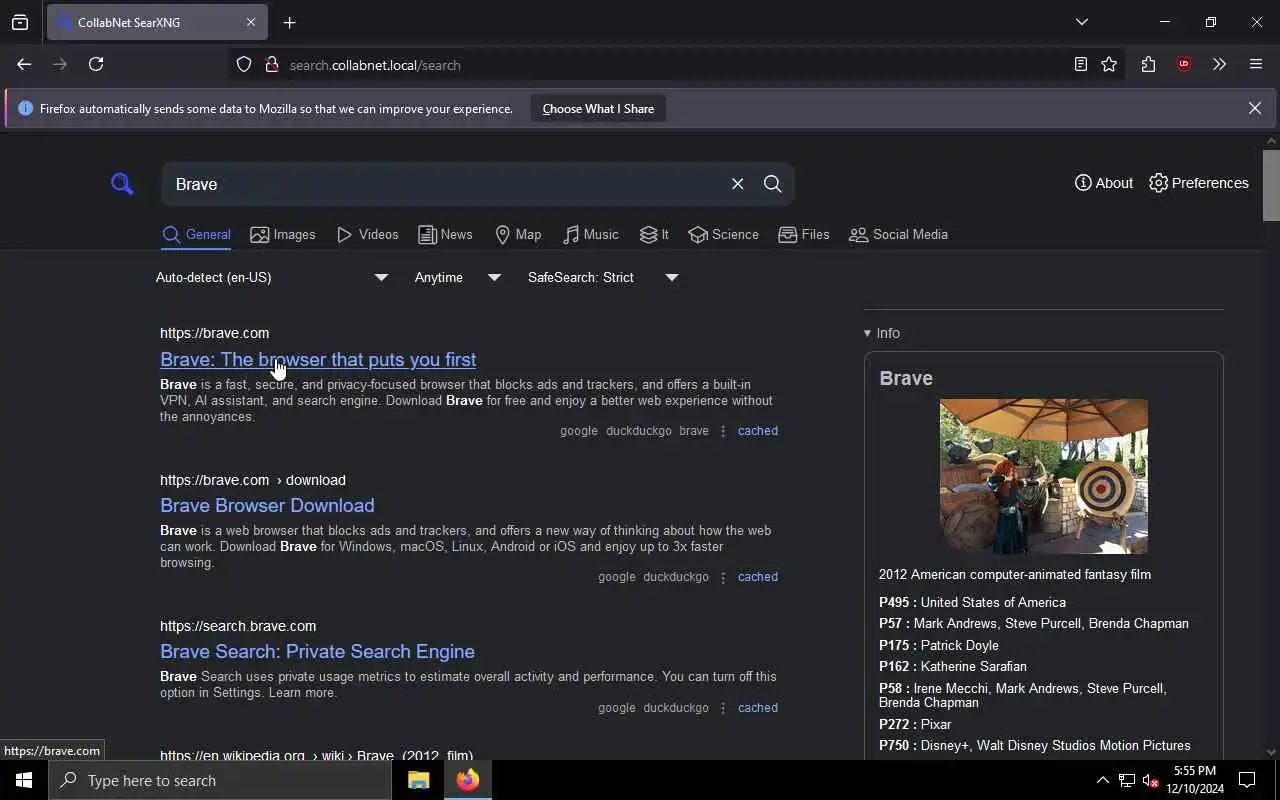Open the Windows Start menu
Viewport: 1280px width, 800px height.
point(24,780)
